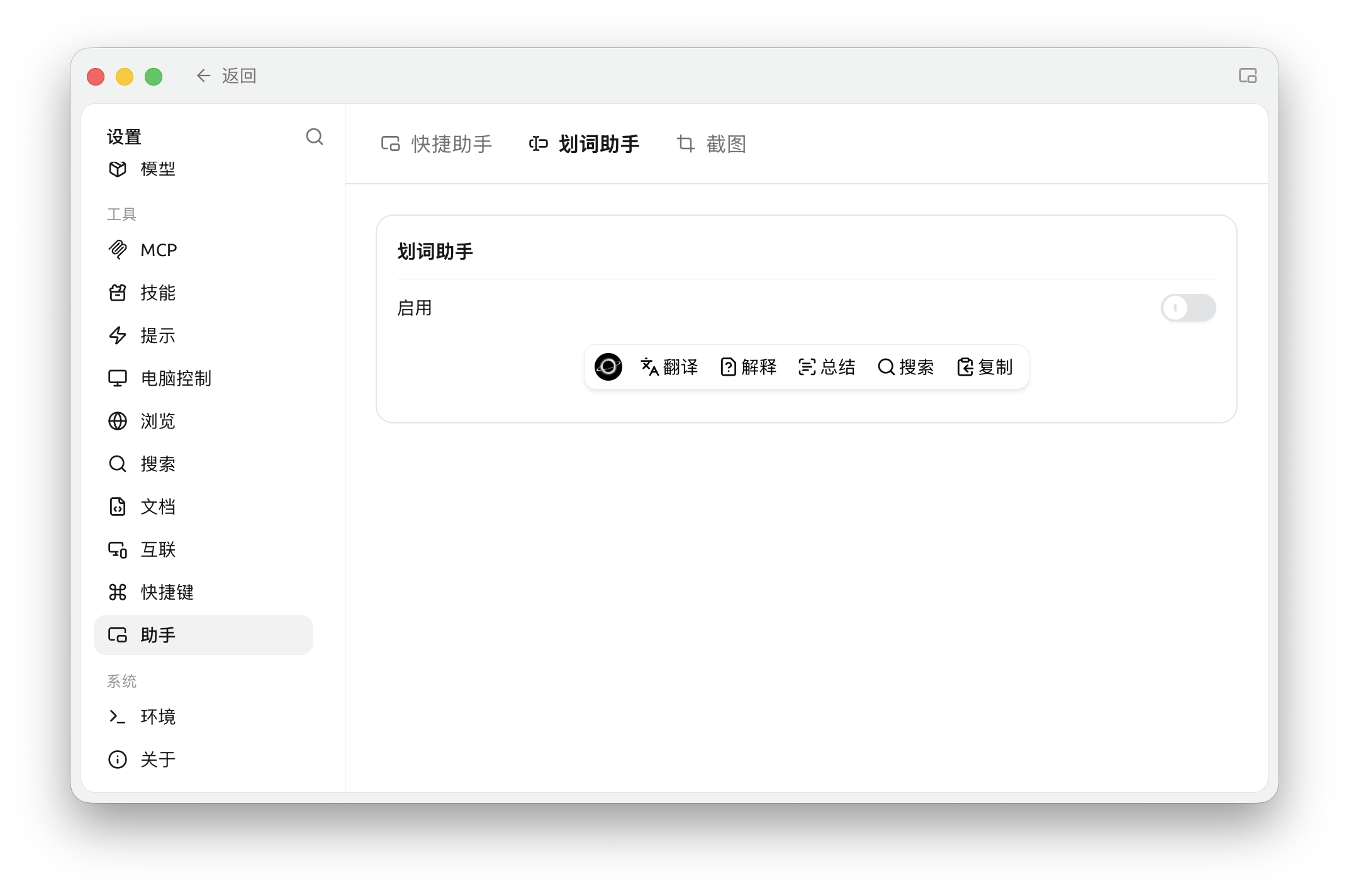Click the 设置 sidebar title

click(124, 137)
